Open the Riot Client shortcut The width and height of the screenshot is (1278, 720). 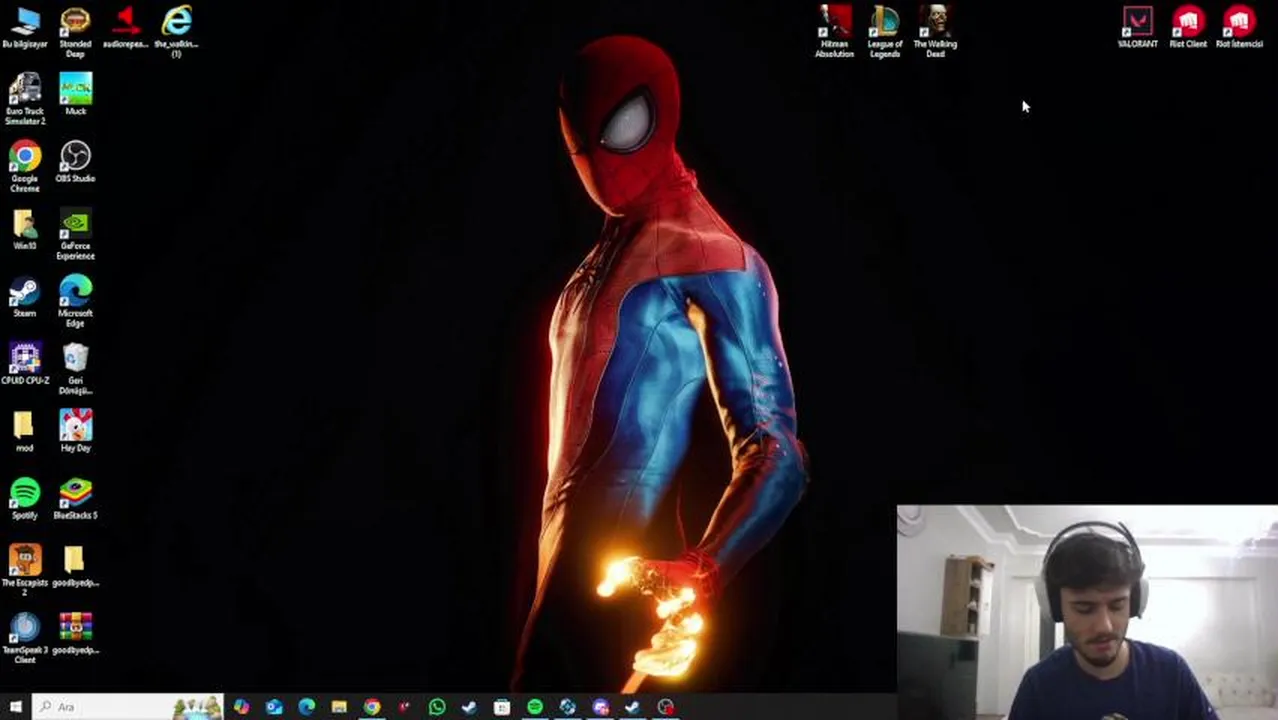(x=1188, y=27)
